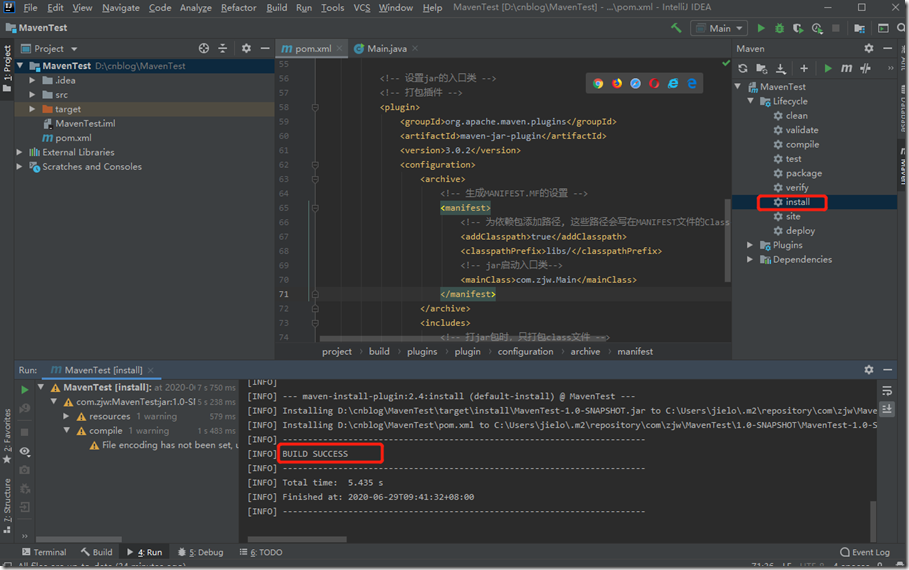Viewport: 909px width, 570px height.
Task: Open the Refactor menu
Action: tap(238, 8)
